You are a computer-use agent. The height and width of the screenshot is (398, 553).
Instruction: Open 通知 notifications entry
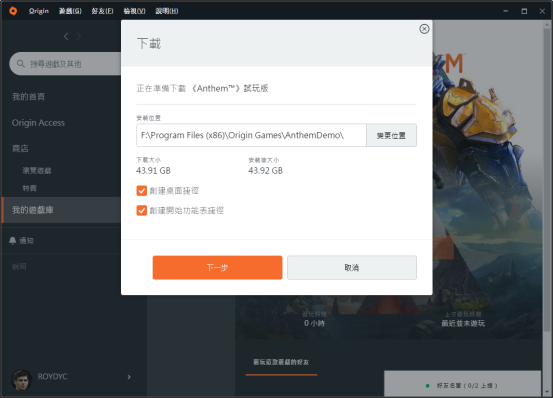pyautogui.click(x=26, y=241)
